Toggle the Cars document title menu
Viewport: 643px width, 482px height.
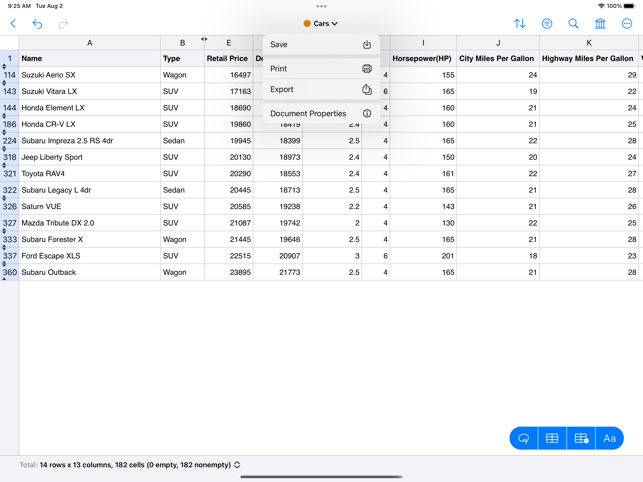tap(321, 23)
